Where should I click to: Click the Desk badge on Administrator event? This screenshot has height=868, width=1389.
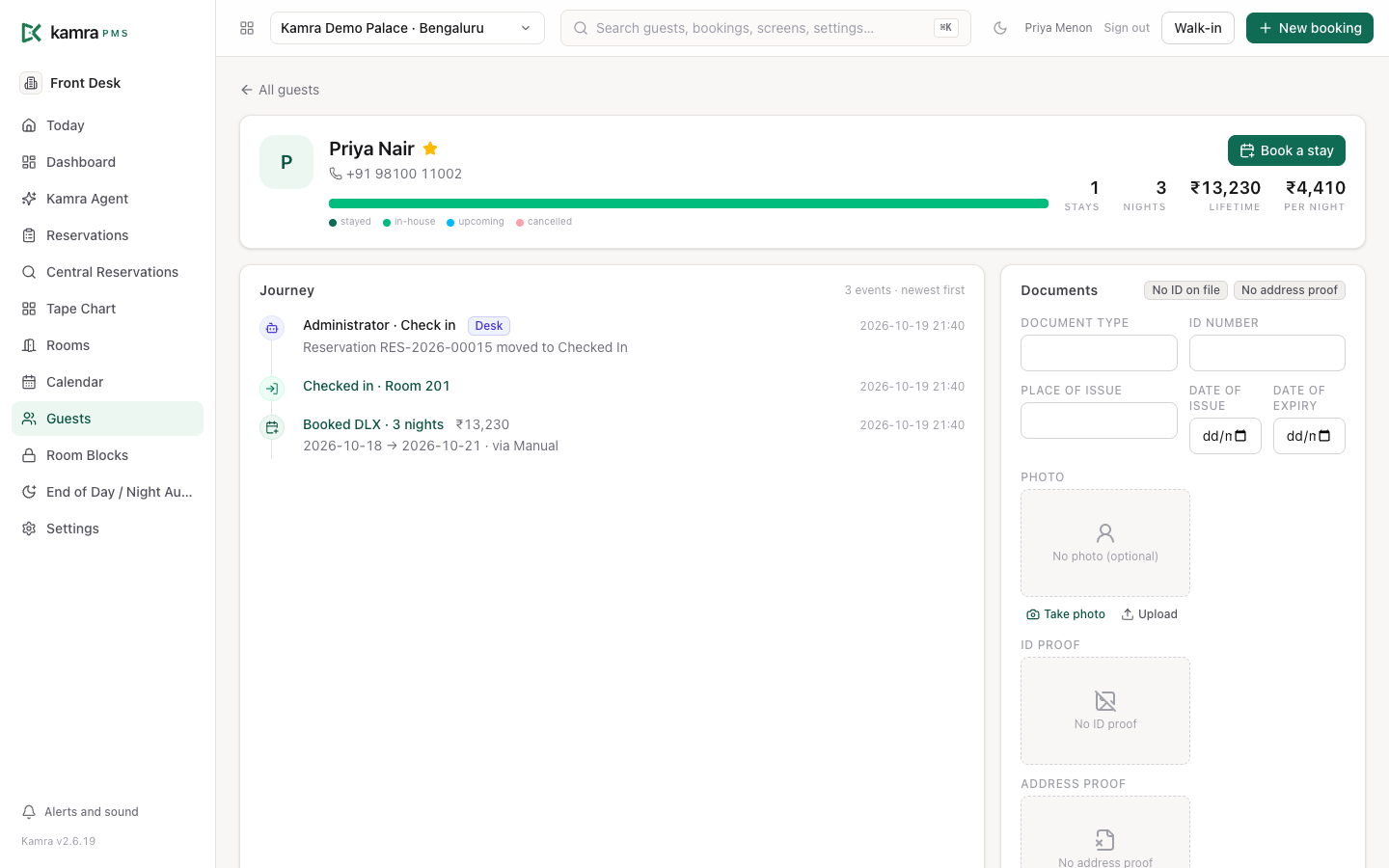pos(489,326)
